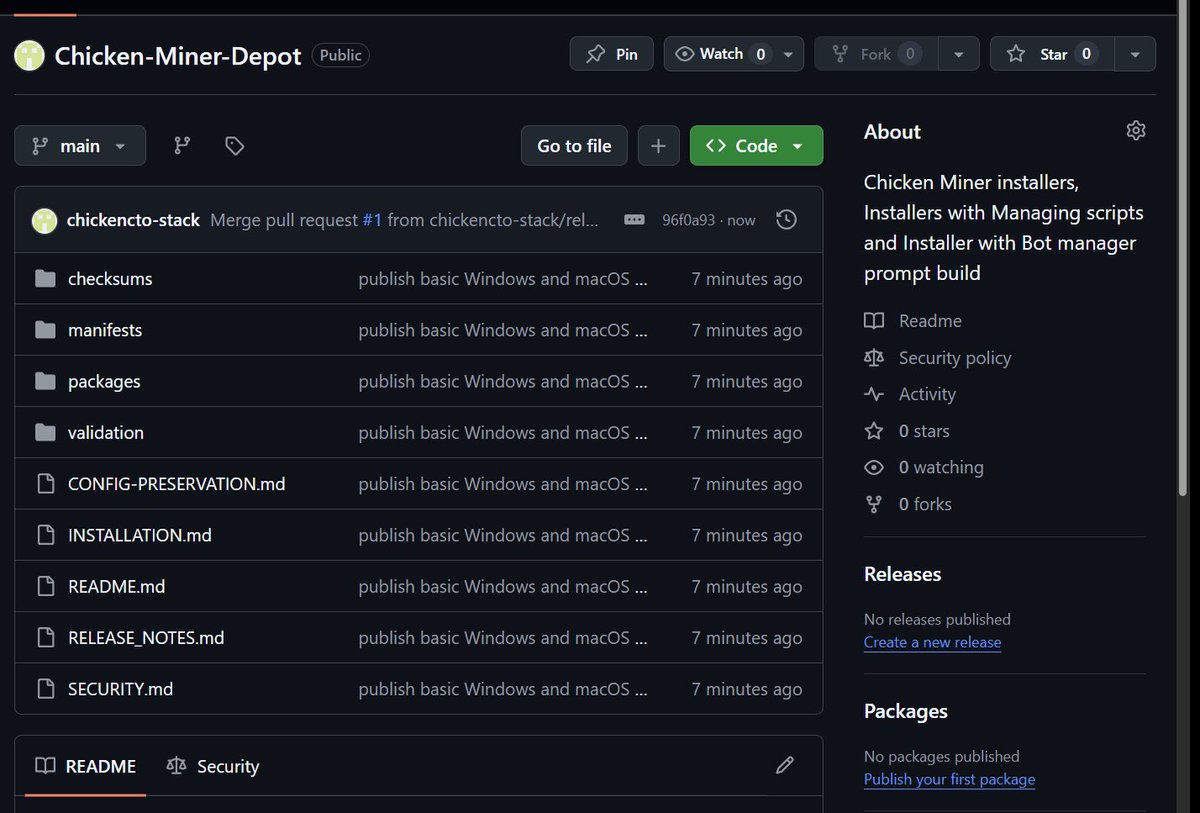This screenshot has width=1200, height=813.
Task: Click the chickencto-stack commit author avatar
Action: coord(44,220)
